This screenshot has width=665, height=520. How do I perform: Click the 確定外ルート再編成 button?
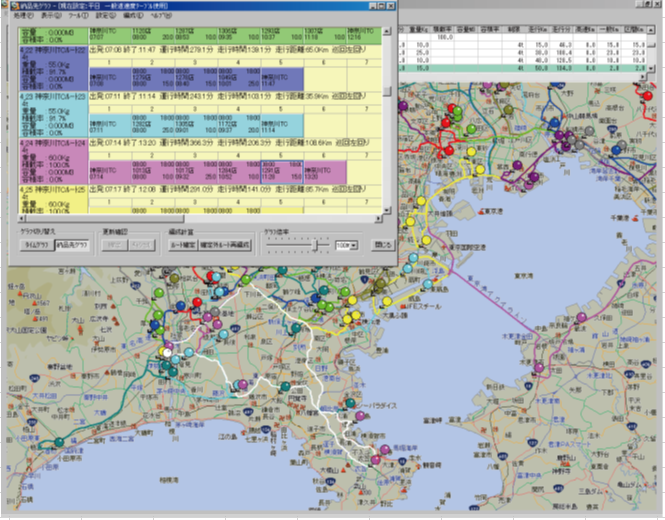click(227, 244)
